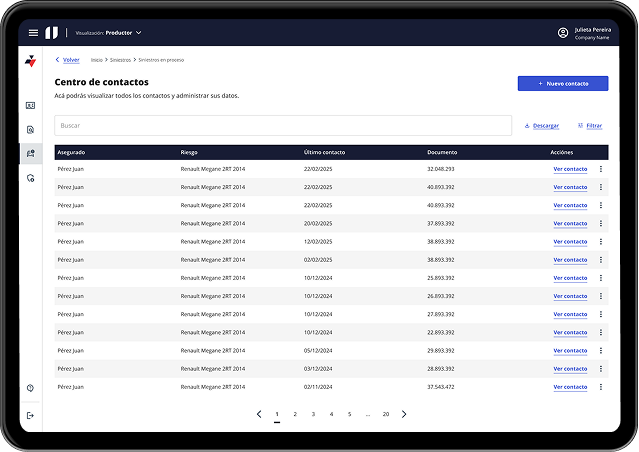
Task: Open the document search sidebar icon
Action: (30, 129)
